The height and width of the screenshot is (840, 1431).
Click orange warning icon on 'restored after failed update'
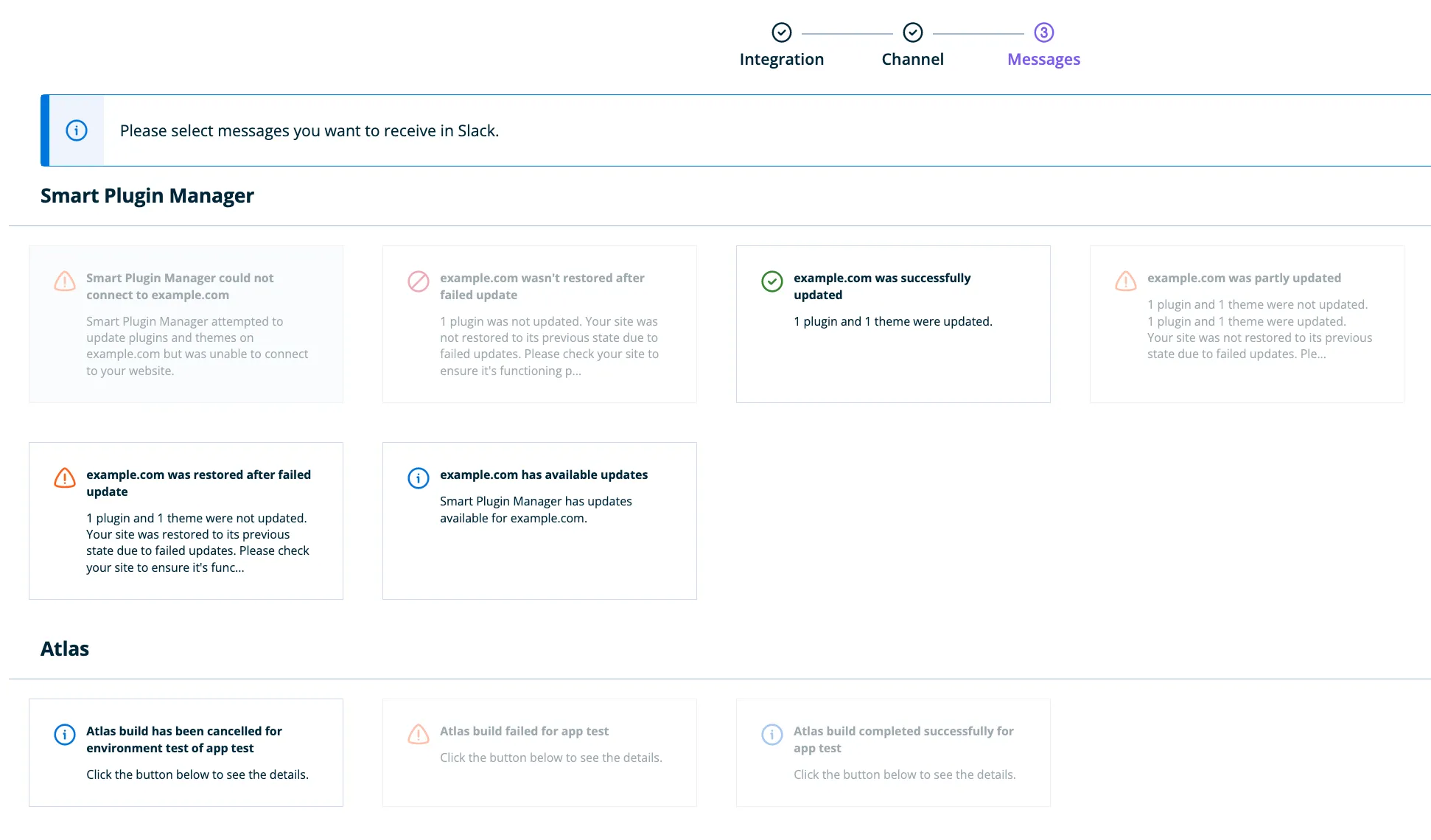tap(65, 478)
